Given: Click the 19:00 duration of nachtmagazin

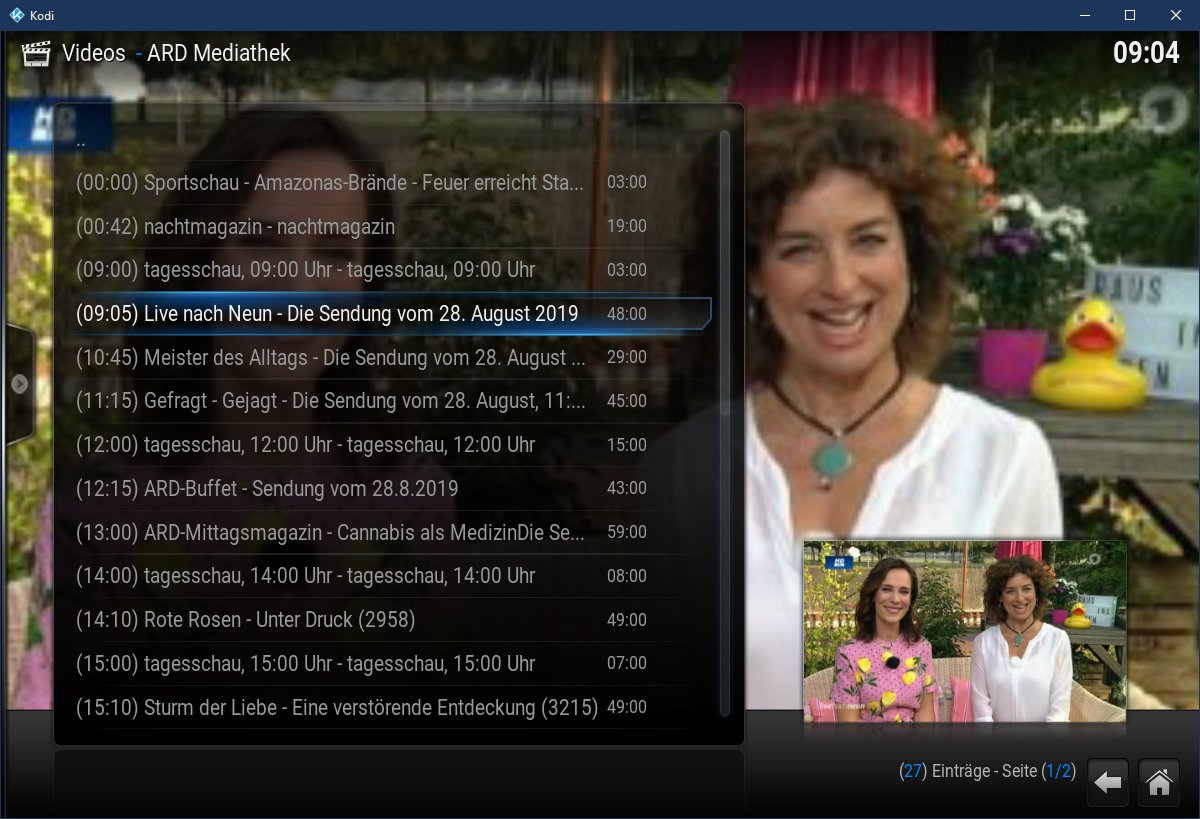Looking at the screenshot, I should (x=627, y=227).
